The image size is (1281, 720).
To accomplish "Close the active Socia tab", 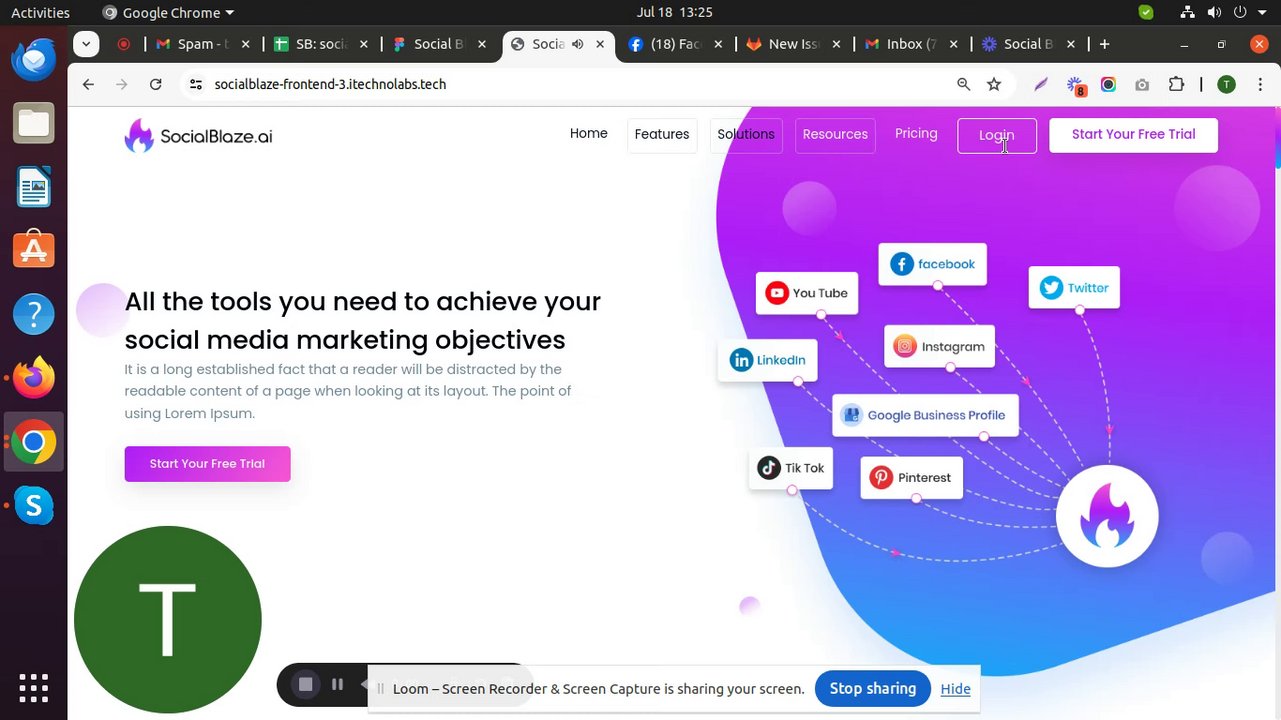I will (600, 44).
